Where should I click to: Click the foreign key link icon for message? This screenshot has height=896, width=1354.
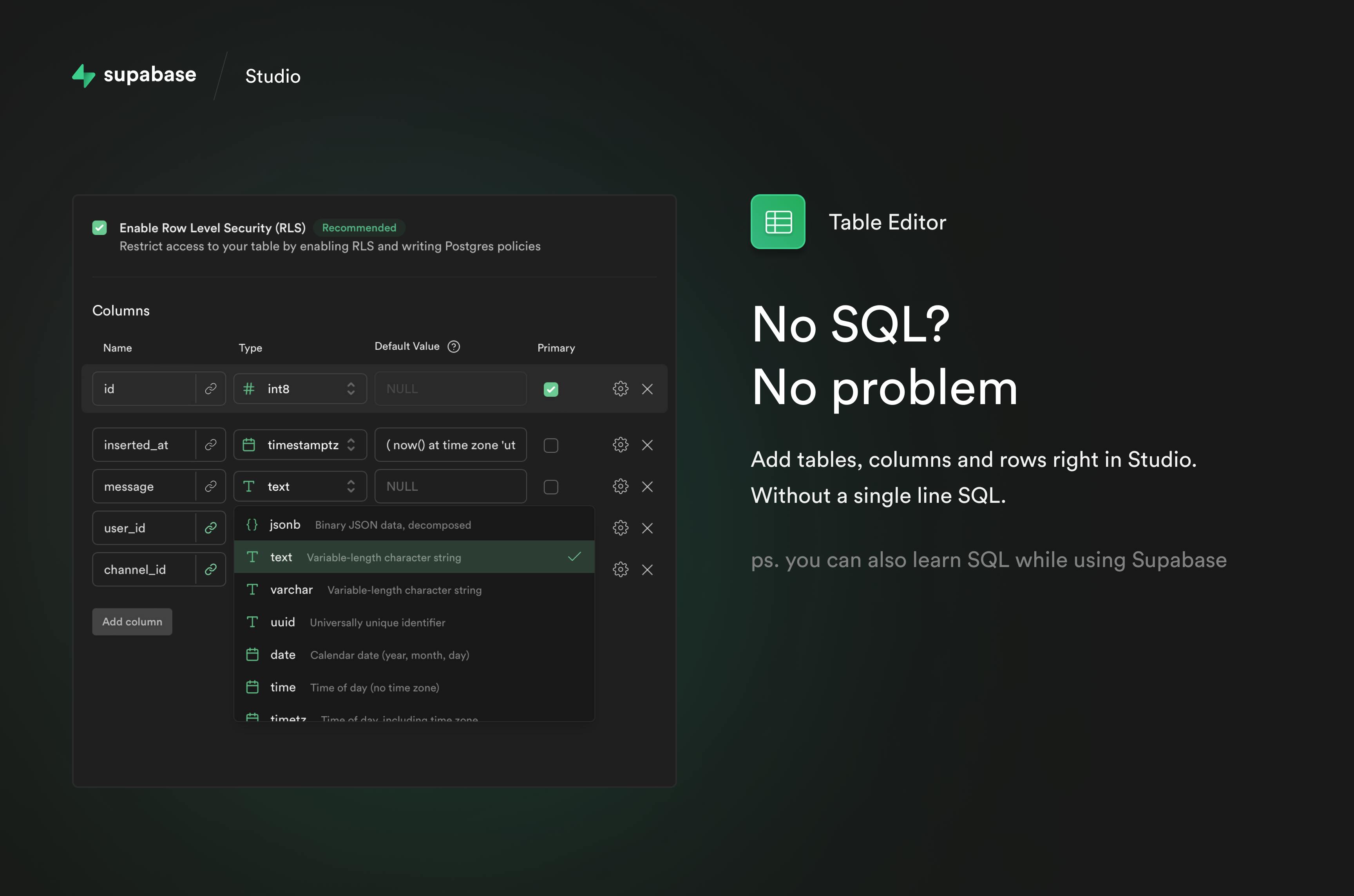coord(211,486)
